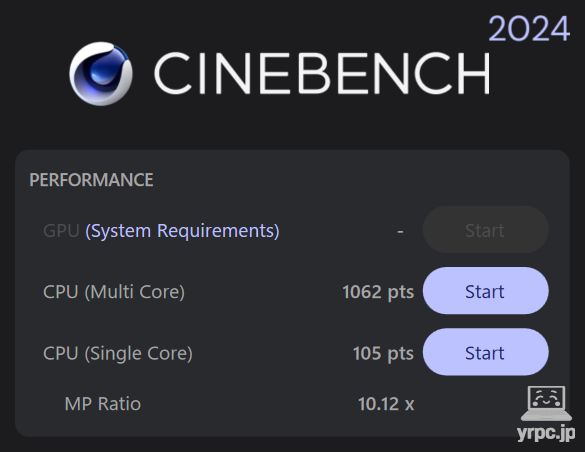Click the MP Ratio label
585x452 pixels.
103,404
